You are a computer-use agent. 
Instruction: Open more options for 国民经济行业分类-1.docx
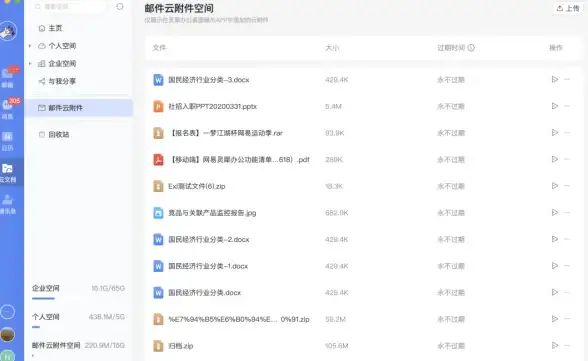pyautogui.click(x=567, y=266)
